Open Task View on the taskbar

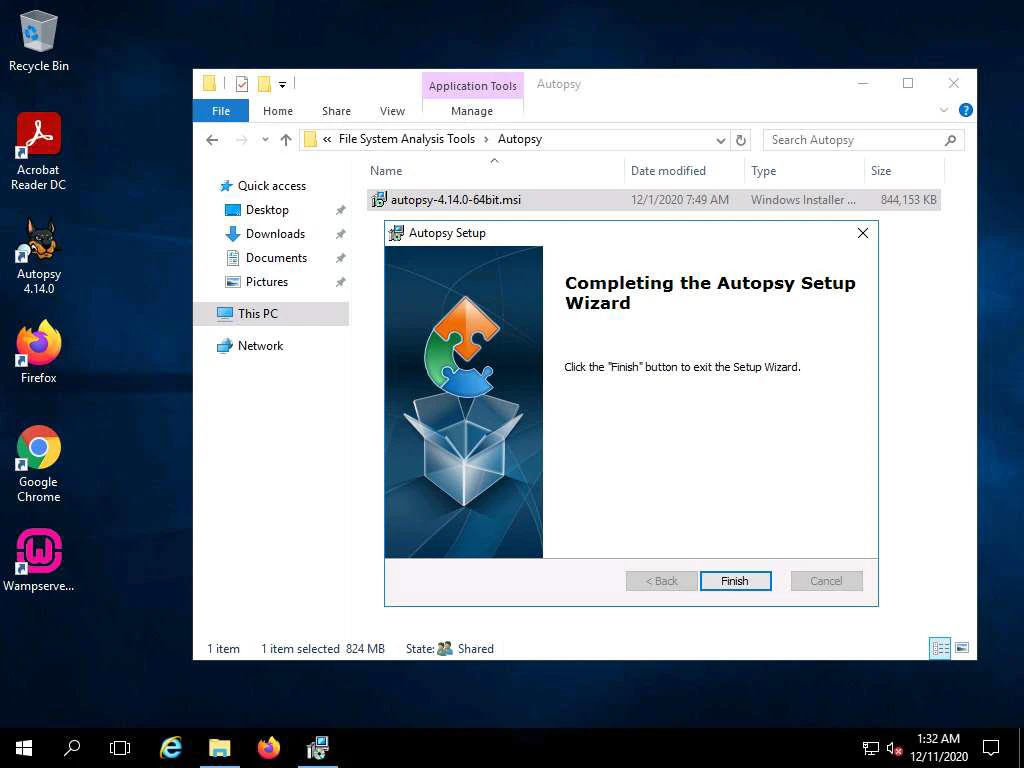(120, 748)
